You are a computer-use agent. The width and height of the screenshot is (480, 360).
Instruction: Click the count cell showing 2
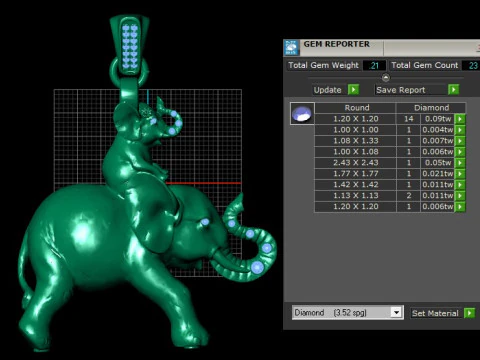(x=409, y=196)
